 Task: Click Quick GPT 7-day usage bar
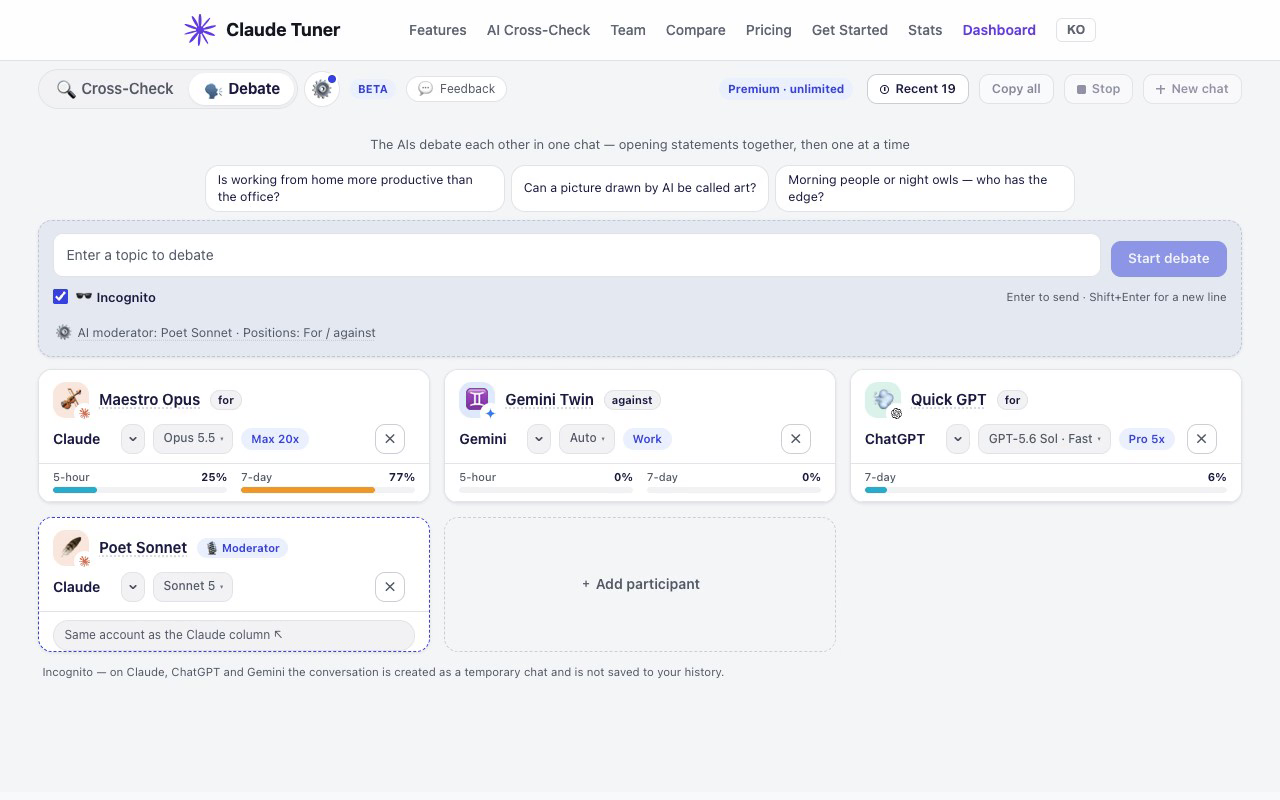coord(1046,490)
